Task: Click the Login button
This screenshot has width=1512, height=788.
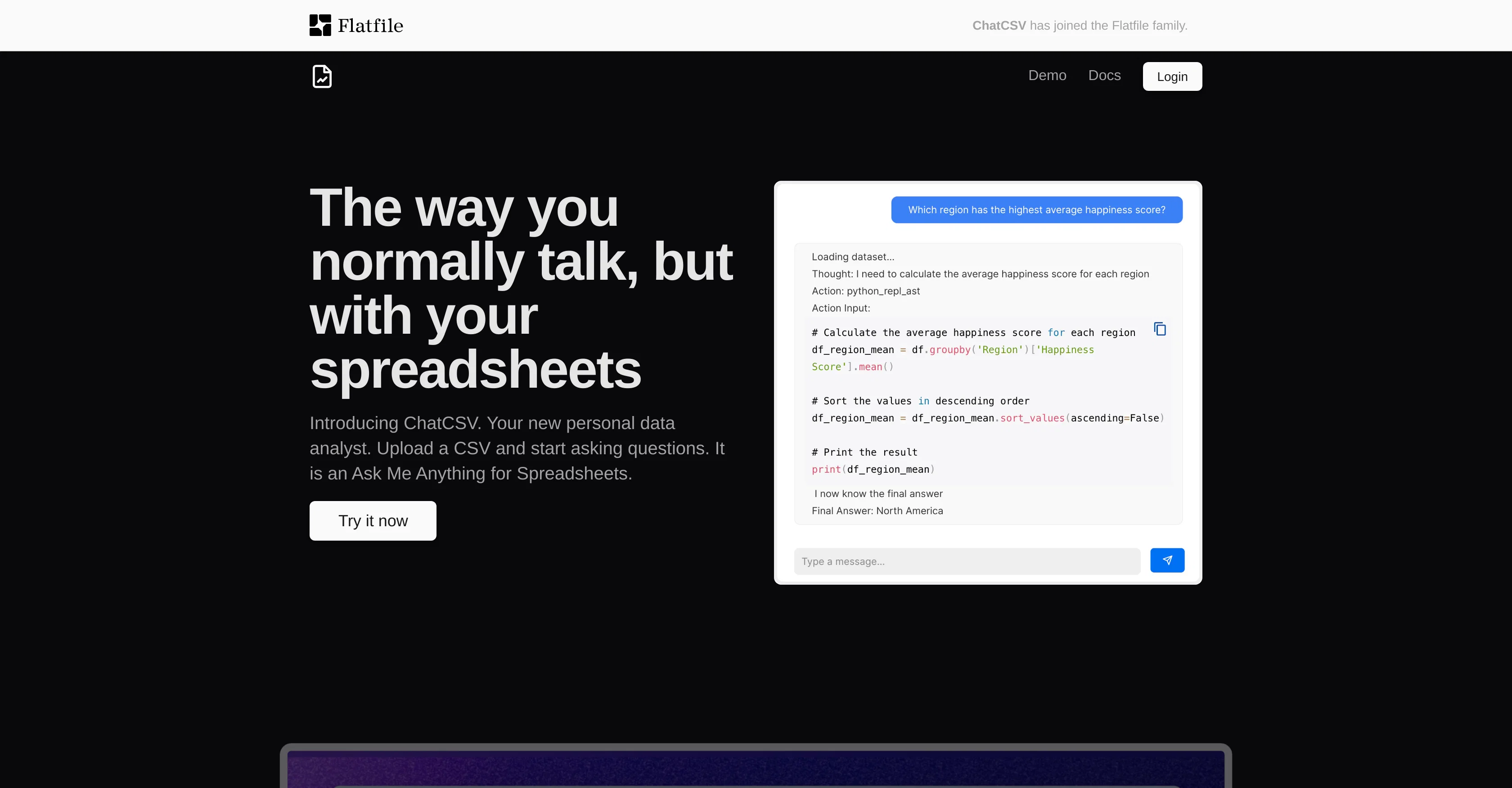Action: (x=1172, y=76)
